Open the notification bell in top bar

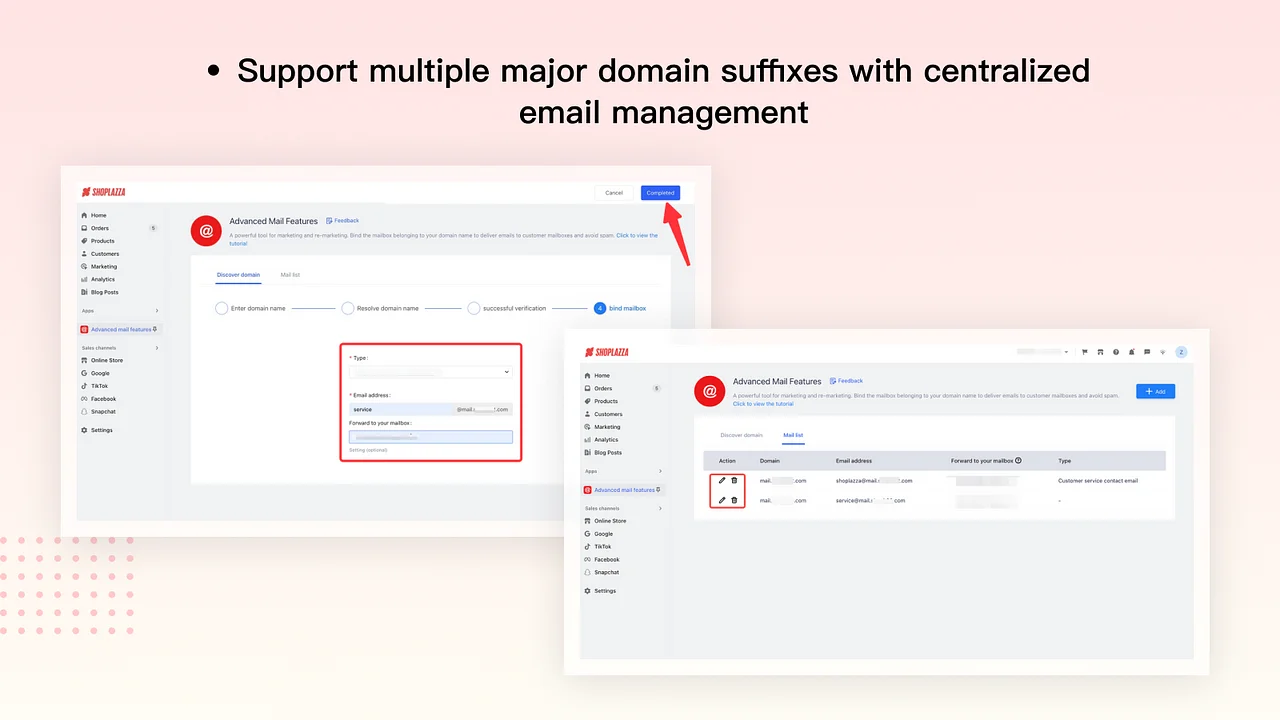(1131, 352)
